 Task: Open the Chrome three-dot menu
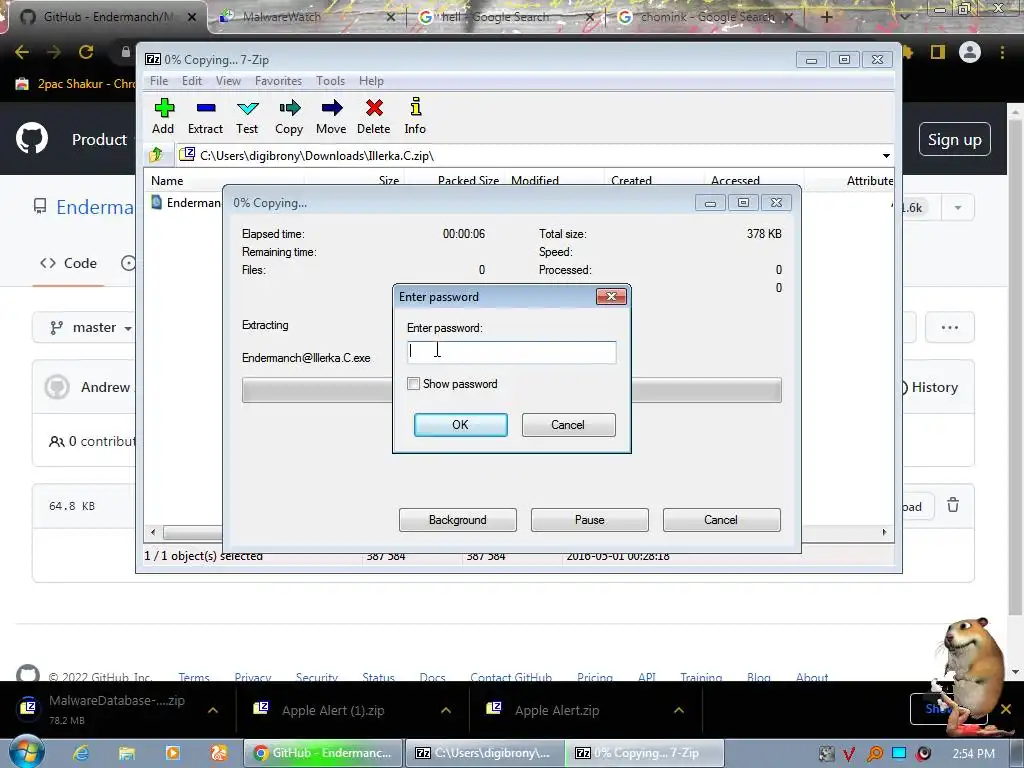(x=1002, y=52)
